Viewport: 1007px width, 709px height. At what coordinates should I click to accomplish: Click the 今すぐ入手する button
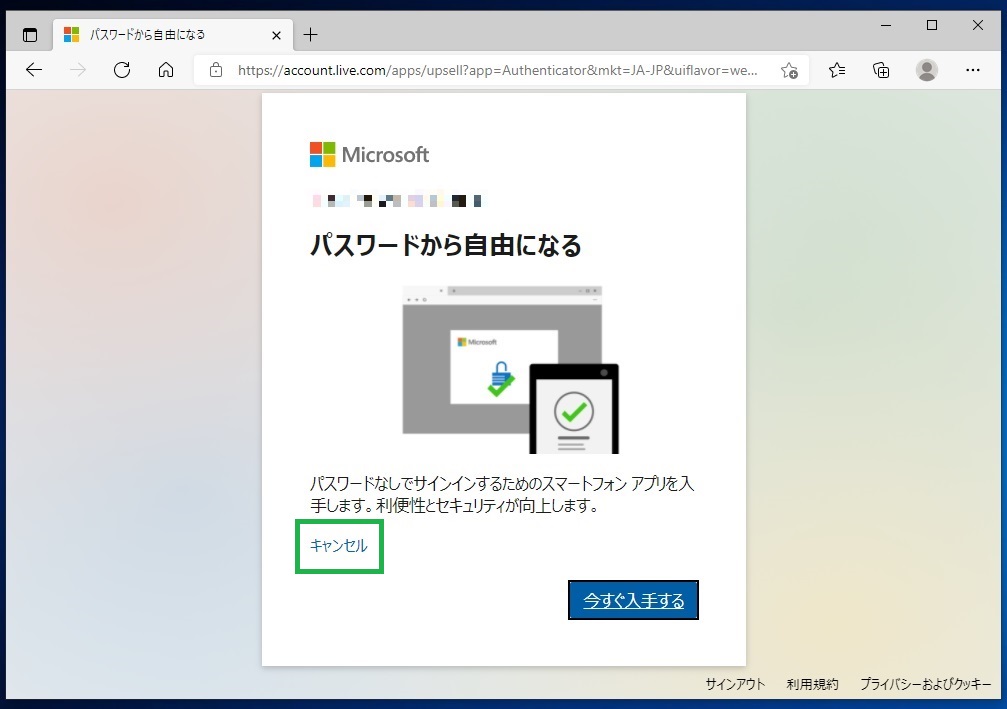point(633,600)
